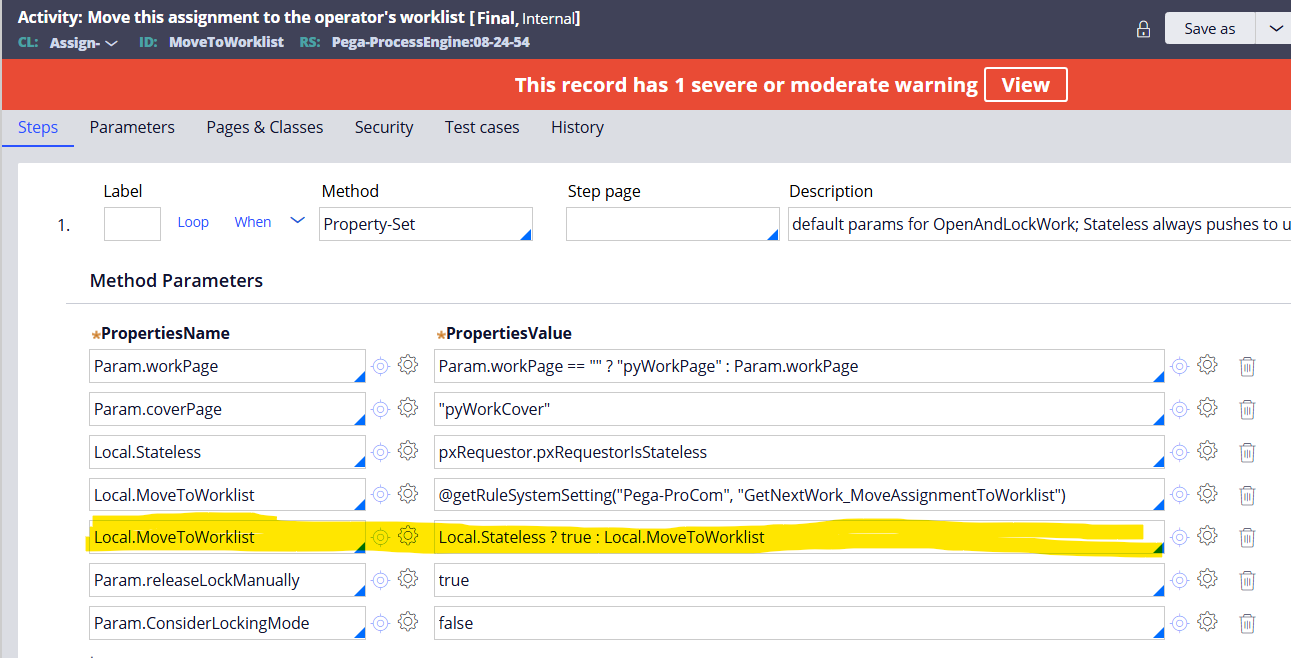Viewport: 1291px width, 658px height.
Task: Click the gear icon beside Param.workPage
Action: 408,365
